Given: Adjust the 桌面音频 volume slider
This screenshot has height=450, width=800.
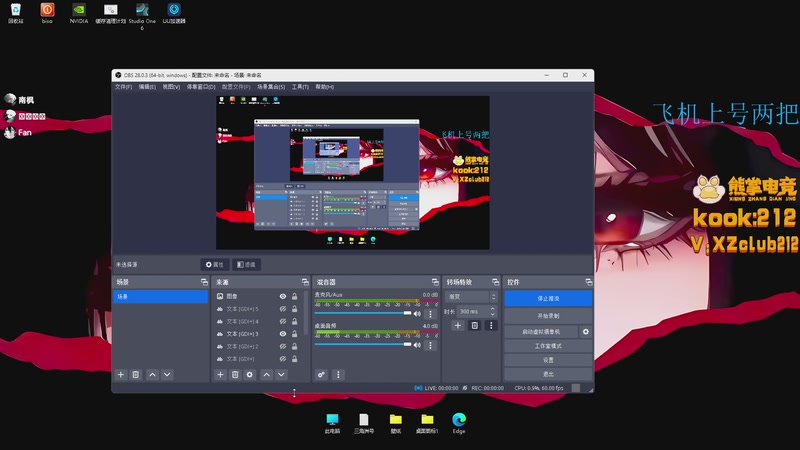Looking at the screenshot, I should 363,344.
